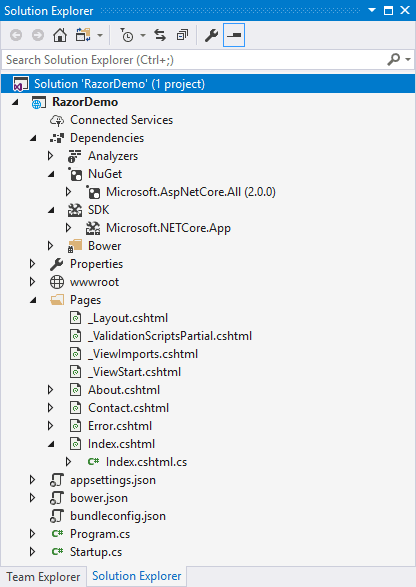Screen dimensions: 416x587
Task: Click the Back navigation arrow icon
Action: pos(16,35)
